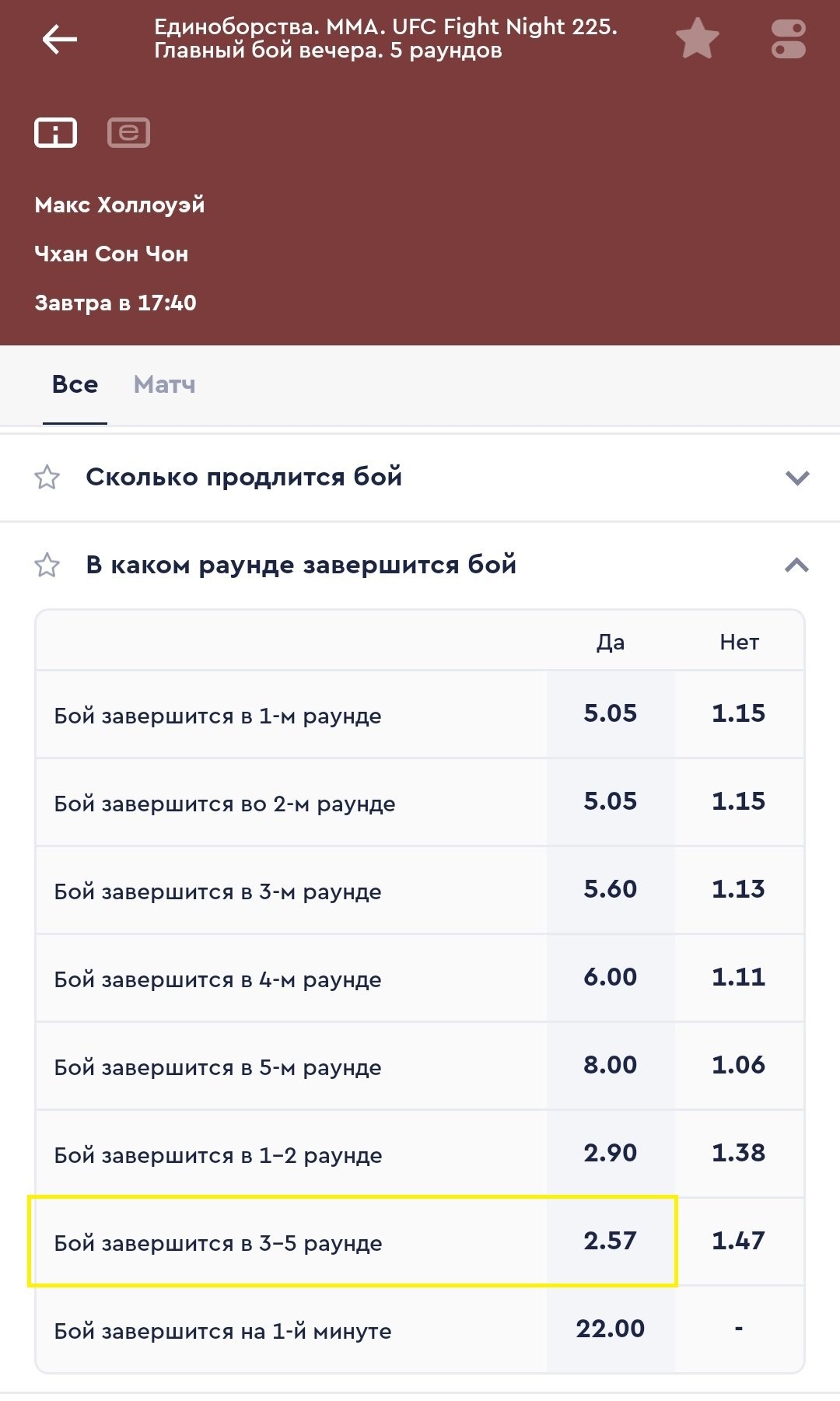The height and width of the screenshot is (1401, 840).
Task: Expand the 'Сколько продлится бой' section
Action: [x=797, y=477]
